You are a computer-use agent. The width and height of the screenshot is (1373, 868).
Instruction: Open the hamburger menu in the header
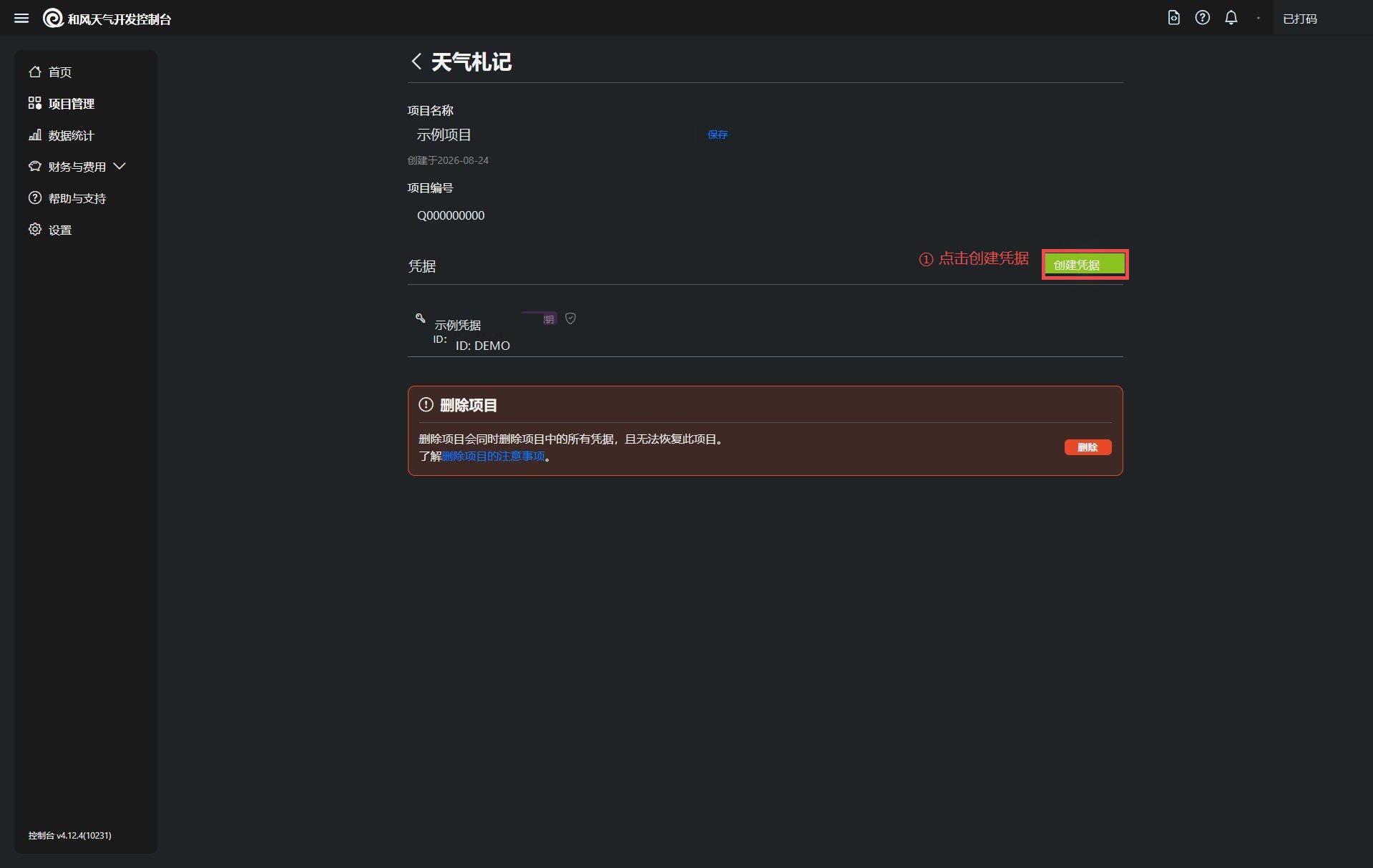coord(21,18)
